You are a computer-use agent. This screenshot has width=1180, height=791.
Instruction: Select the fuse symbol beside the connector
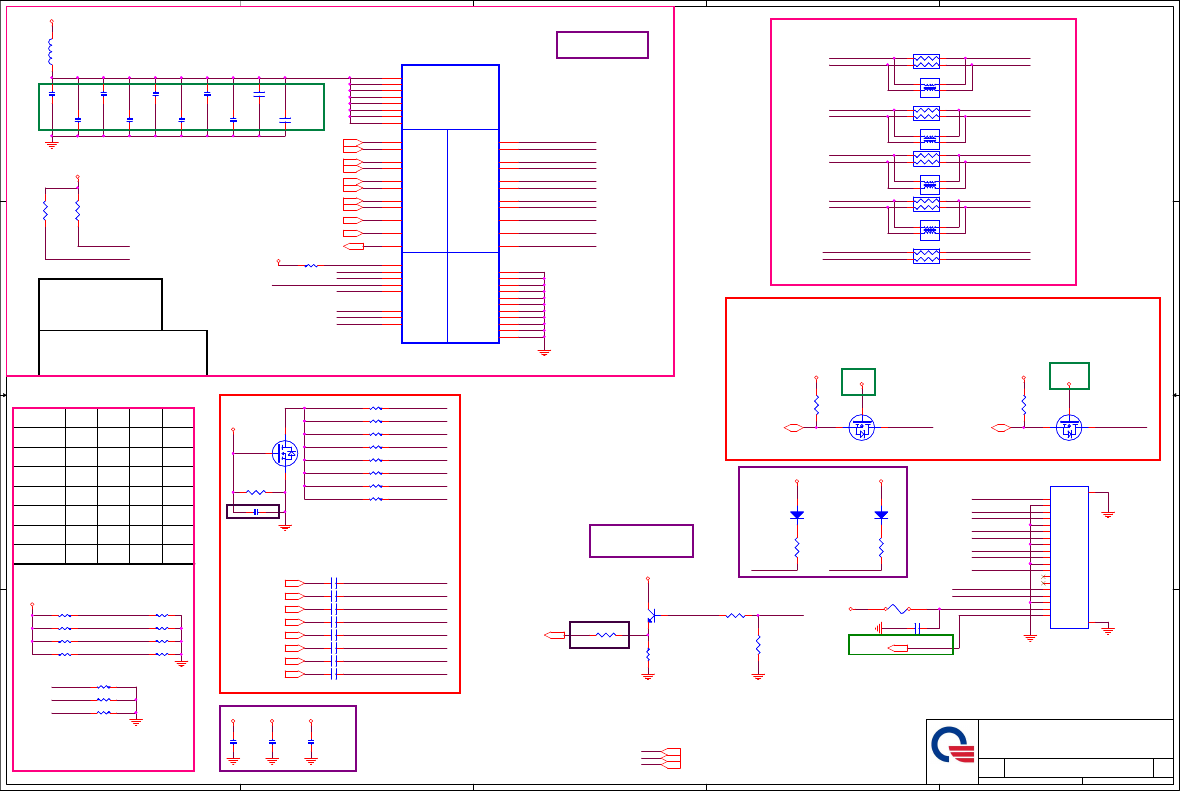pos(896,609)
